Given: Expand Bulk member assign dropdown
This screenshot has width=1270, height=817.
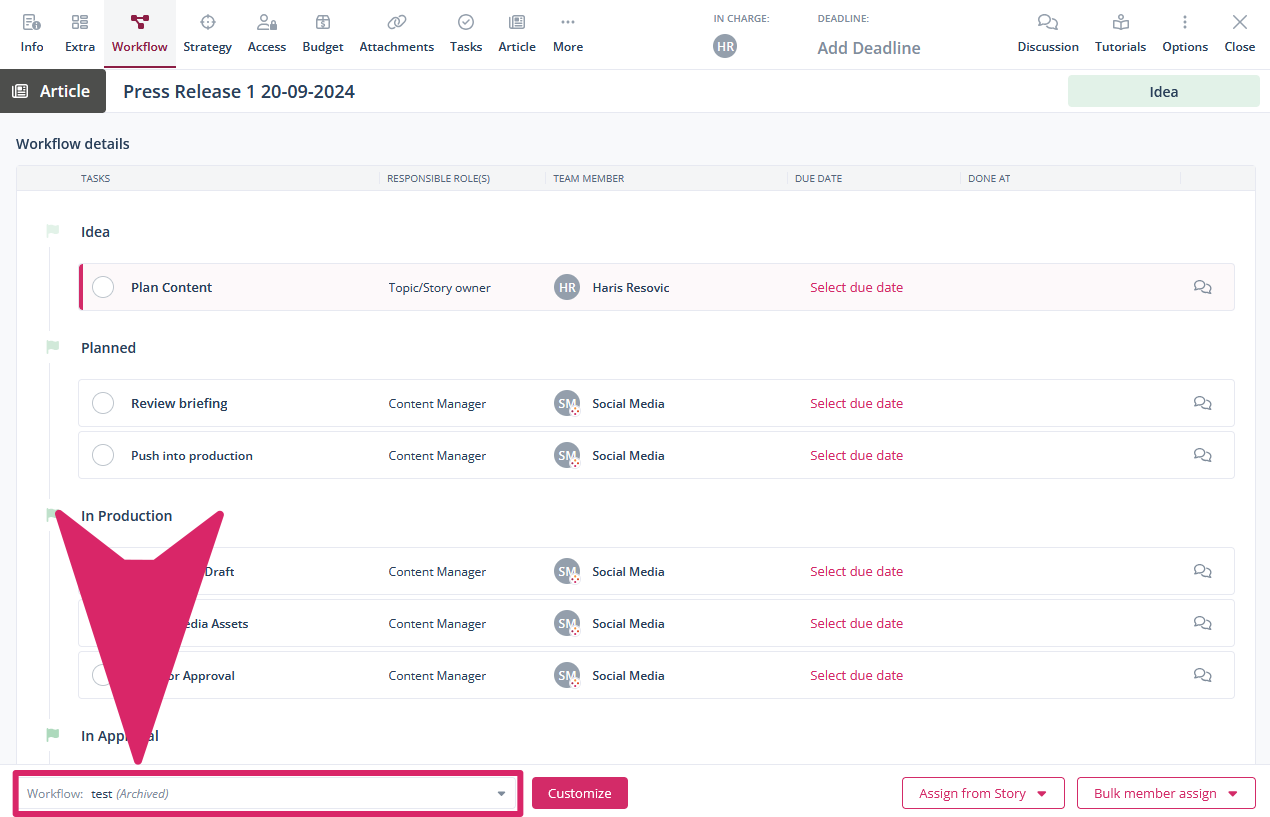Looking at the screenshot, I should point(1166,793).
